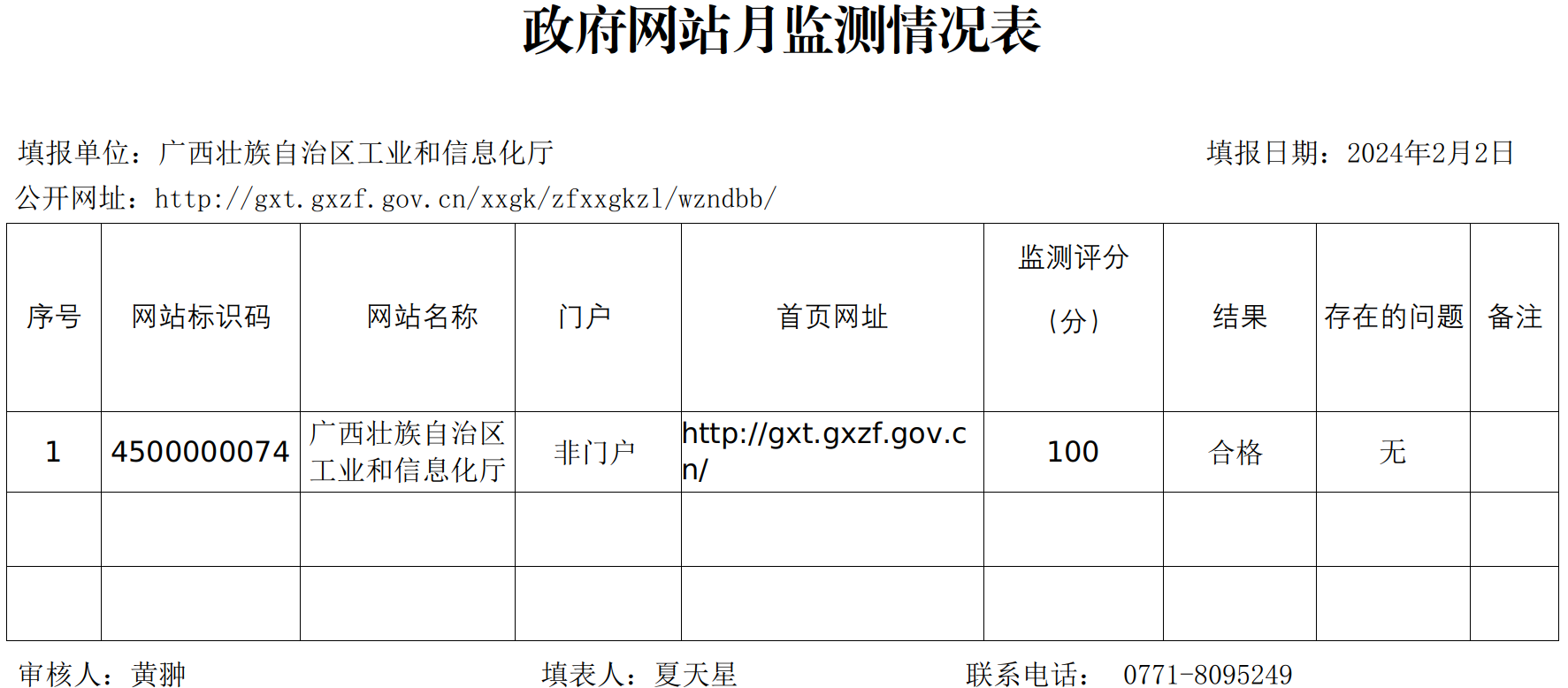Click the contact phone number 0771-8095249
Image resolution: width=1568 pixels, height=688 pixels.
[x=1207, y=675]
